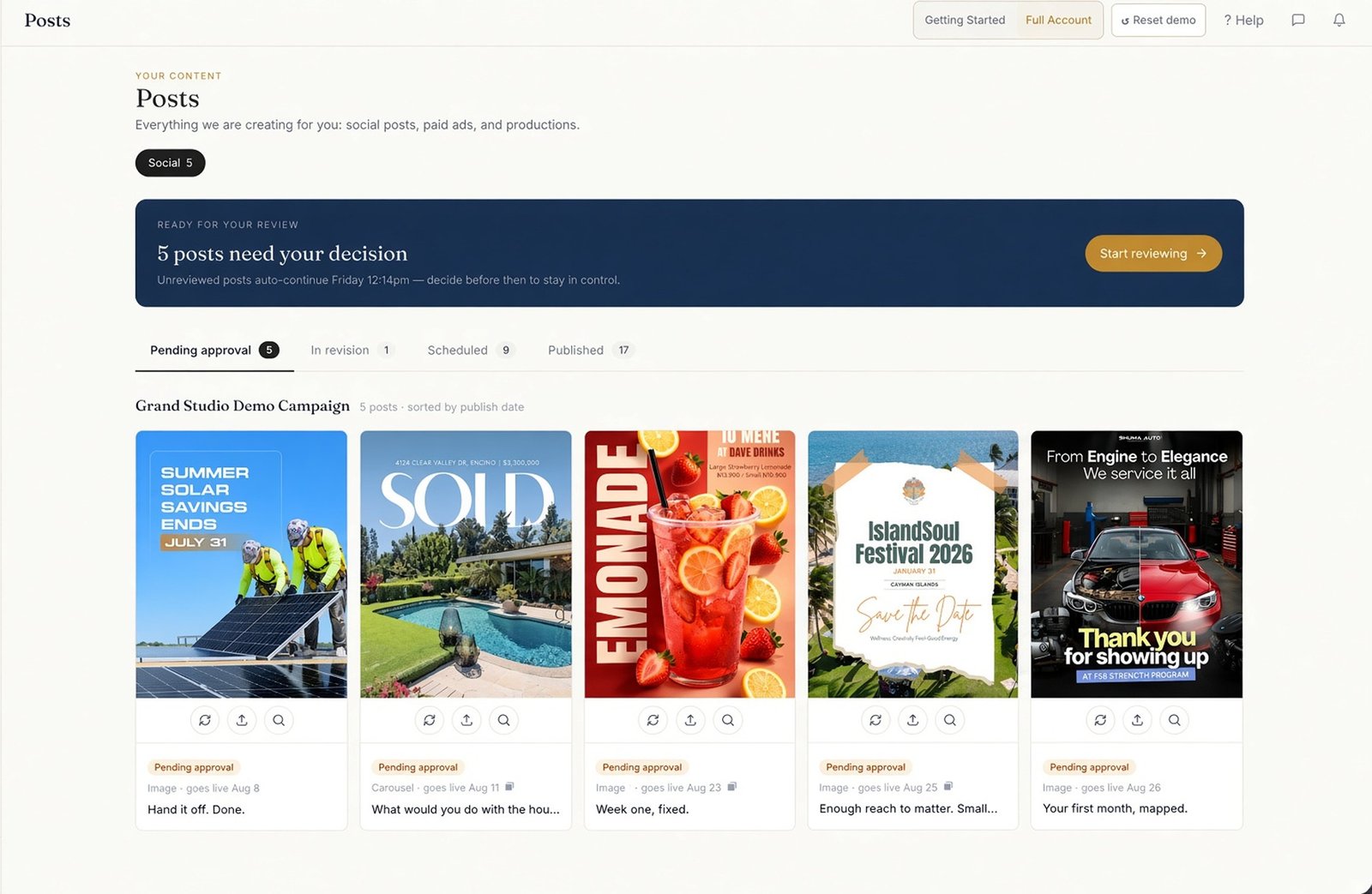Regenerate the IslandSoul Festival post

tap(876, 720)
